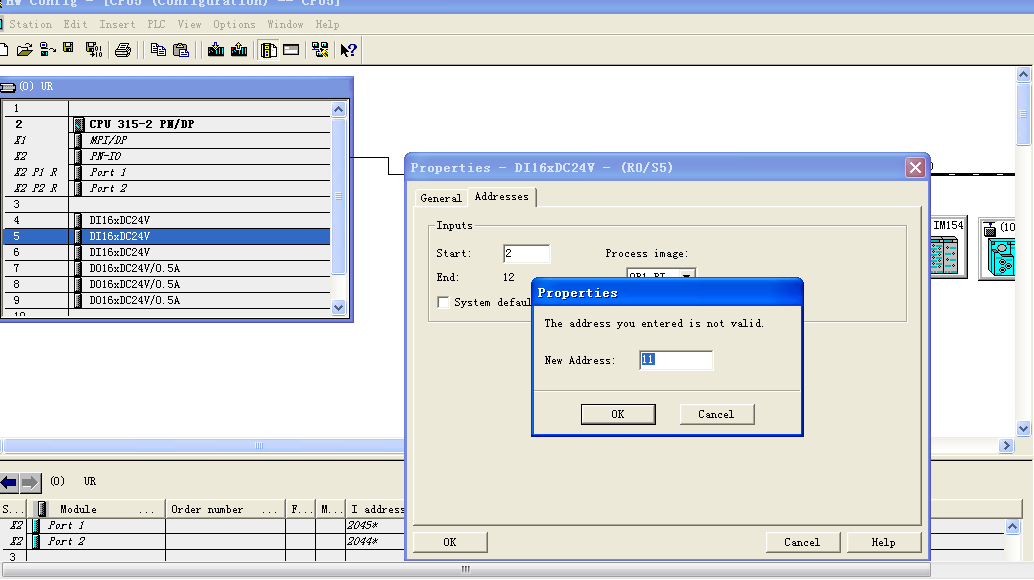Open the View menu

click(189, 24)
